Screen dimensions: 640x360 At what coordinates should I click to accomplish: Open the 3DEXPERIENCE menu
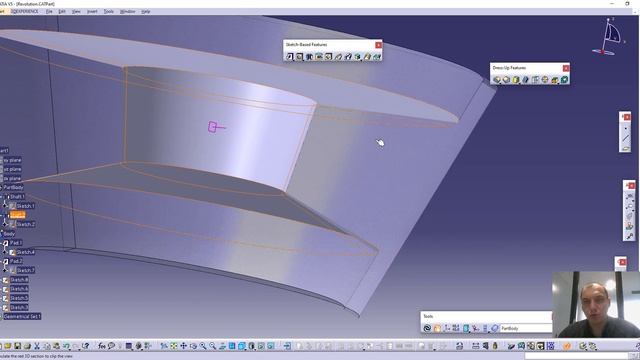point(24,11)
